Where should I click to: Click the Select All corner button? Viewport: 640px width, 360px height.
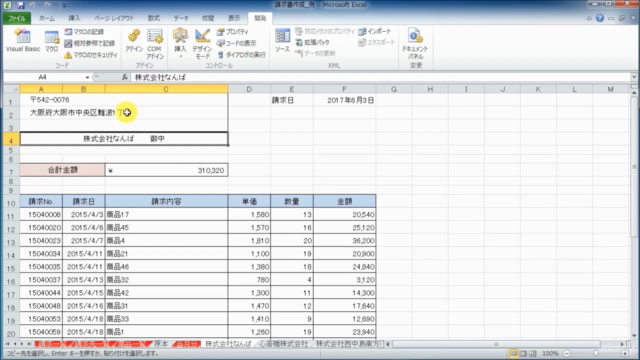click(x=11, y=89)
